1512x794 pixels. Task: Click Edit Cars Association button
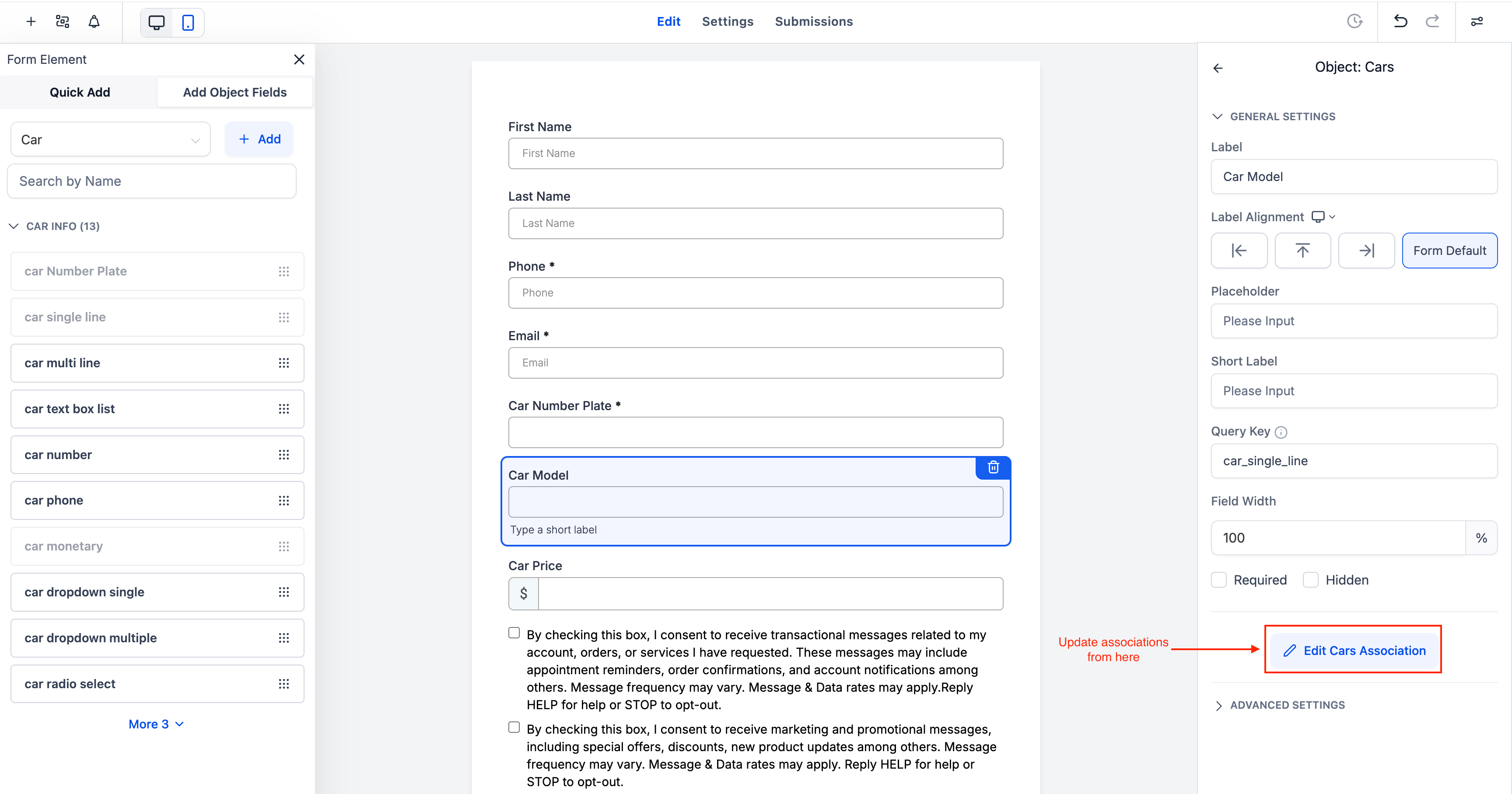[1354, 650]
